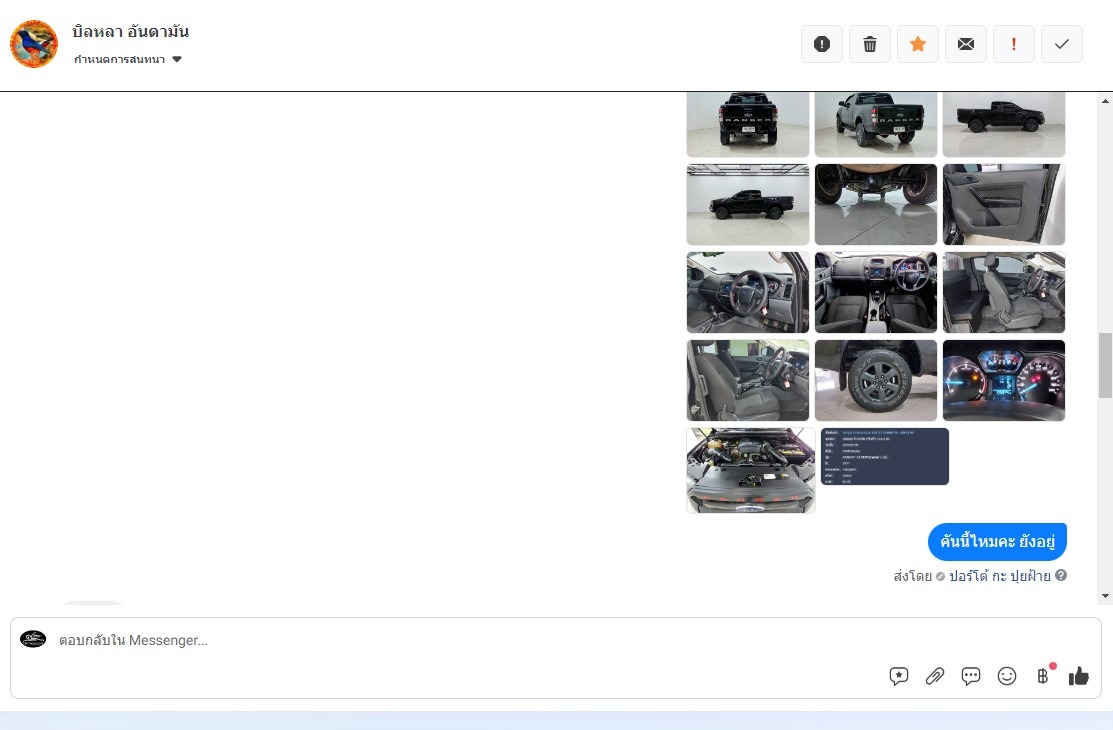The width and height of the screenshot is (1113, 730).
Task: Star this conversation as follow-up
Action: (918, 44)
